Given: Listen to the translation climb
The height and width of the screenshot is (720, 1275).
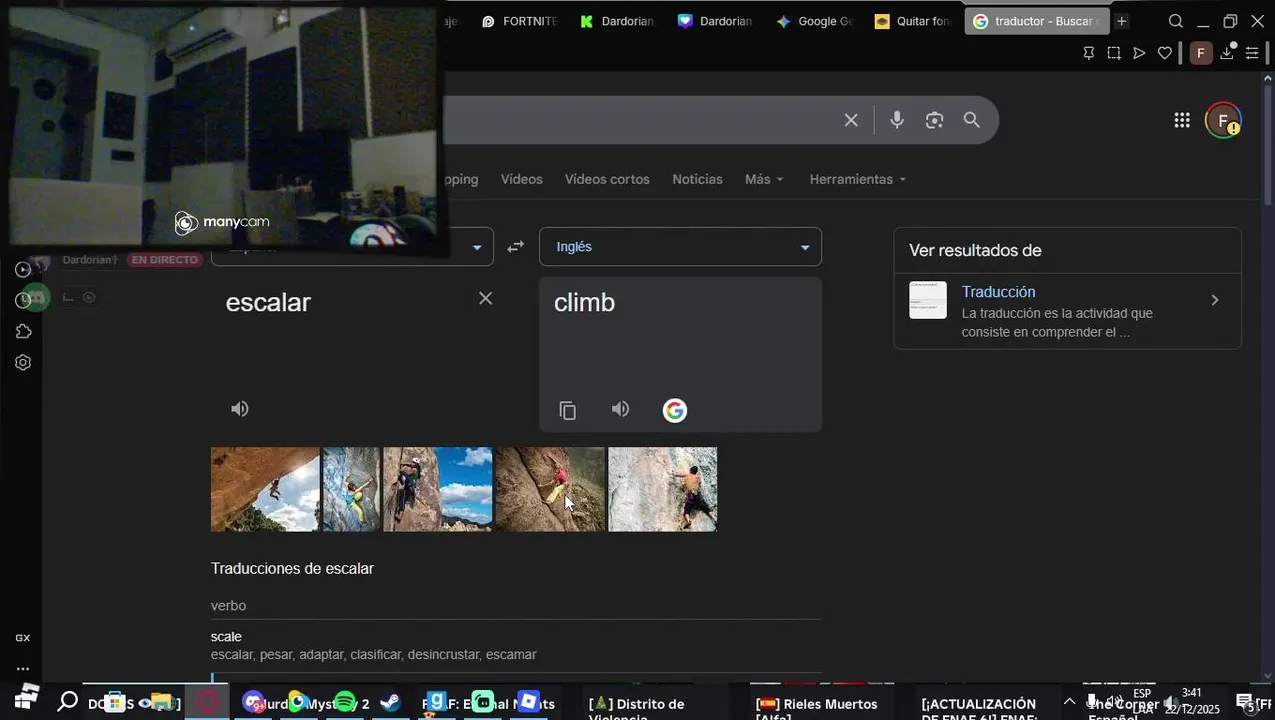Looking at the screenshot, I should coord(621,409).
